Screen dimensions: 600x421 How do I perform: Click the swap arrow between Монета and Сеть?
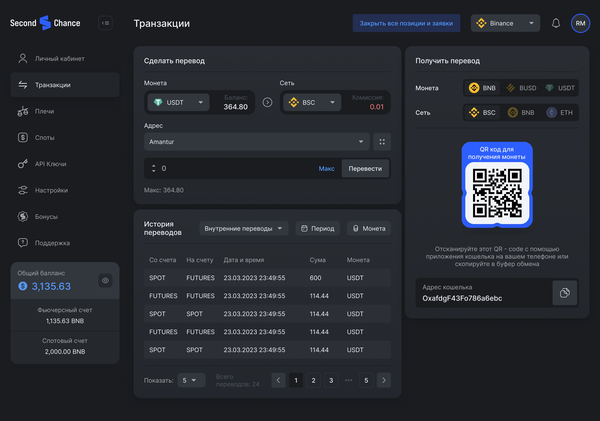tap(267, 102)
